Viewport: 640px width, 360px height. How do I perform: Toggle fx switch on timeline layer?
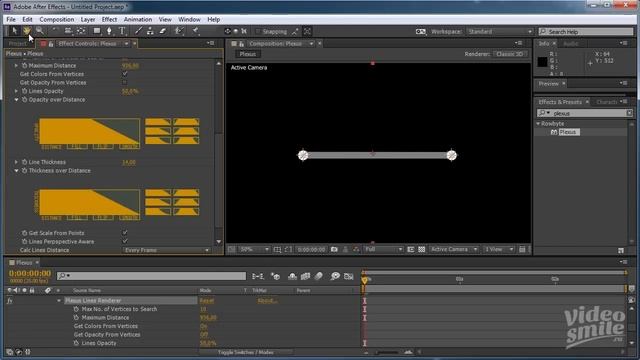[10, 300]
